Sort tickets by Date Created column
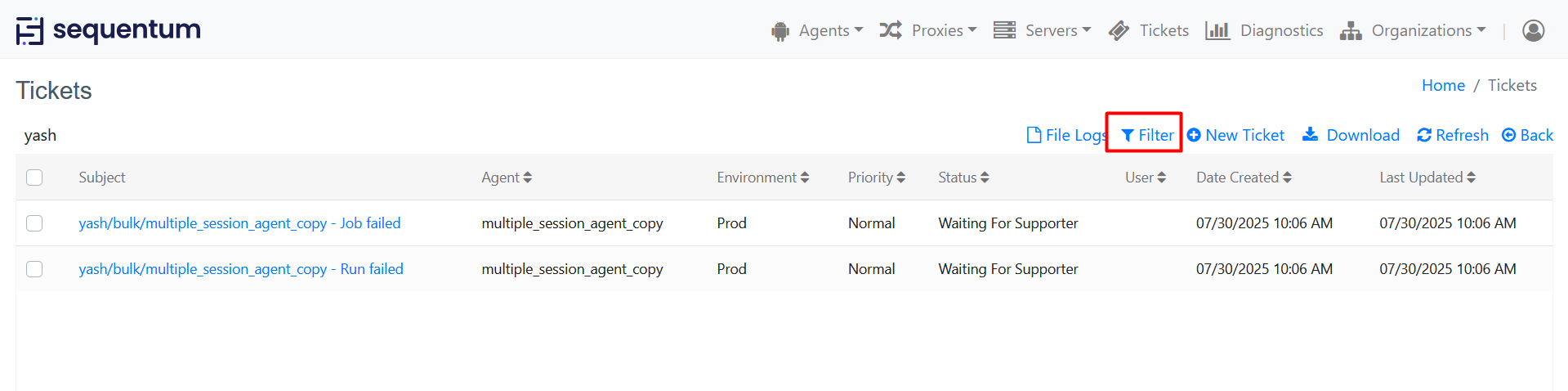This screenshot has width=1568, height=391. (1244, 178)
